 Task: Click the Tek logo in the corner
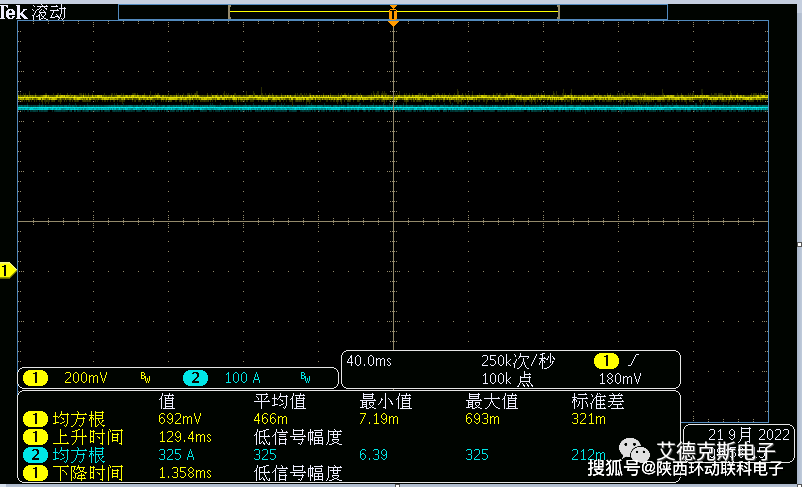click(14, 10)
